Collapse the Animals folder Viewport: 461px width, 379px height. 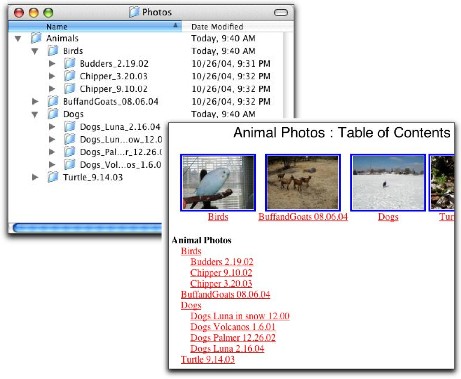point(18,39)
